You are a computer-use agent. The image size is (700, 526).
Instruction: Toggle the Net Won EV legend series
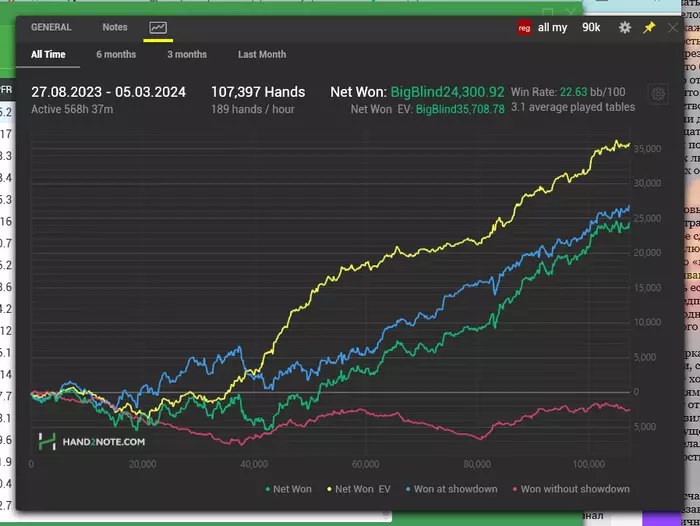pyautogui.click(x=358, y=489)
